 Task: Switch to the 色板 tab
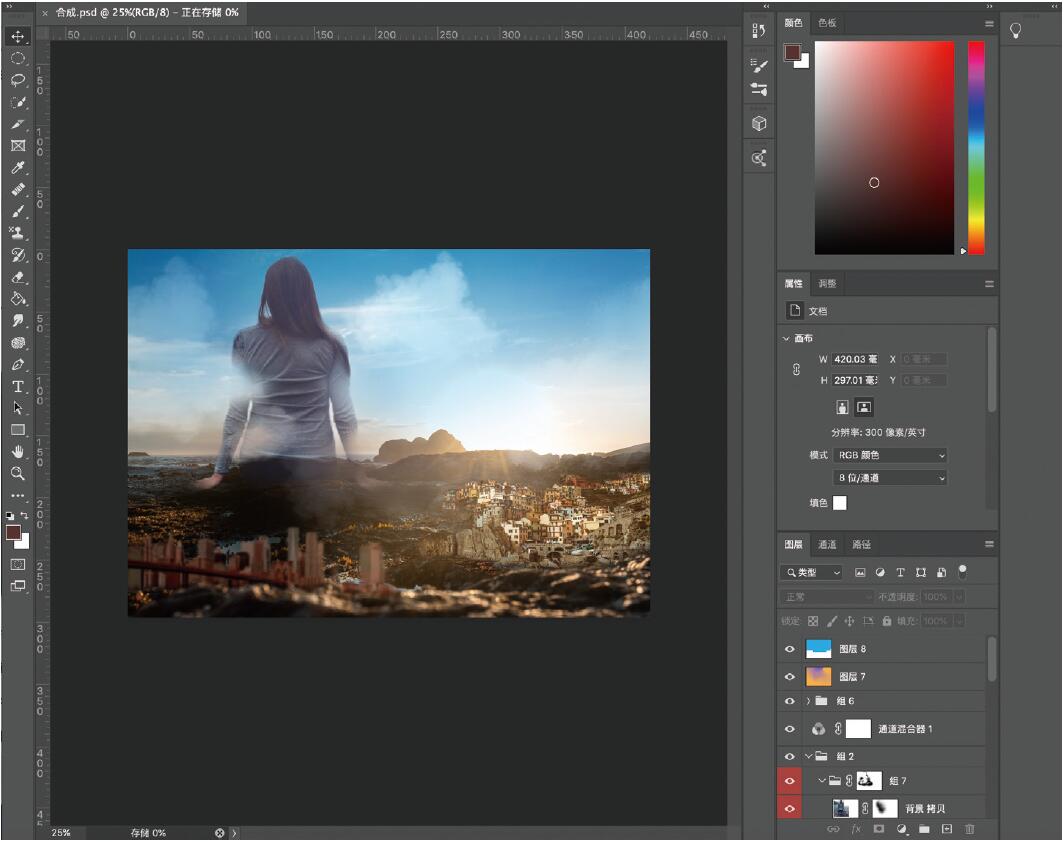(827, 23)
